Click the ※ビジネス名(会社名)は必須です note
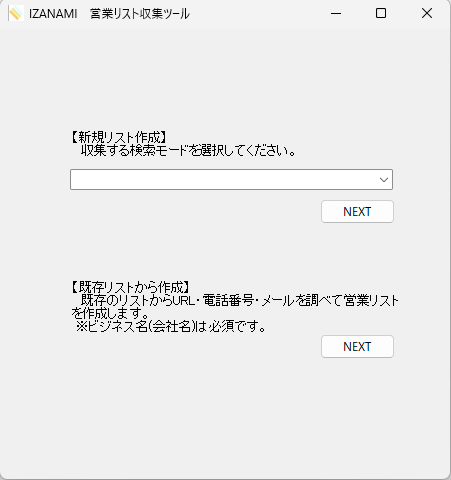This screenshot has width=451, height=480. click(x=171, y=327)
